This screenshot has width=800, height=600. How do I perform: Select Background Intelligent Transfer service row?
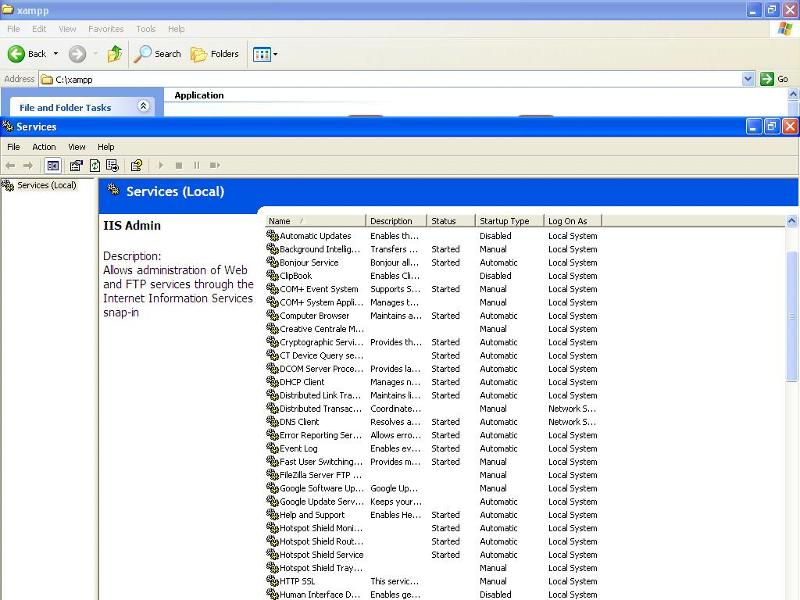coord(434,249)
